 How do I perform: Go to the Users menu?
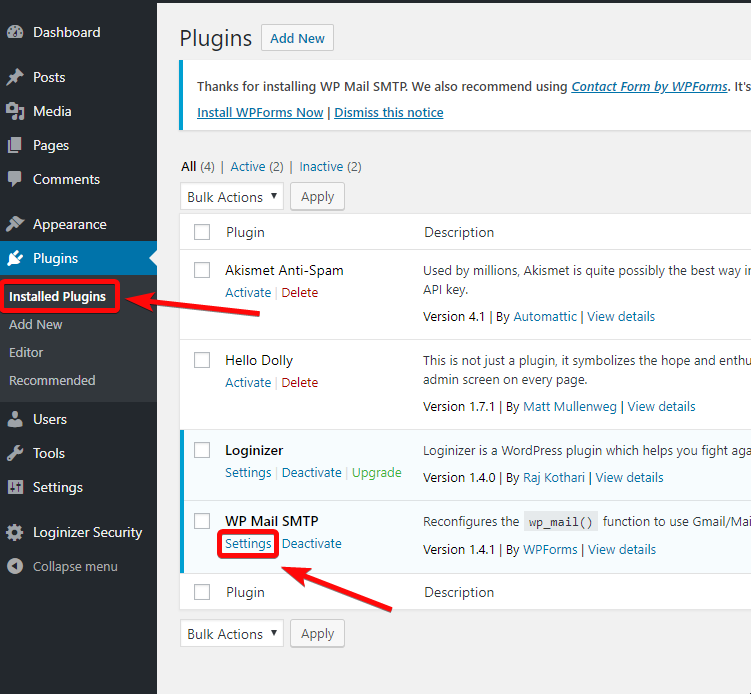pyautogui.click(x=49, y=419)
